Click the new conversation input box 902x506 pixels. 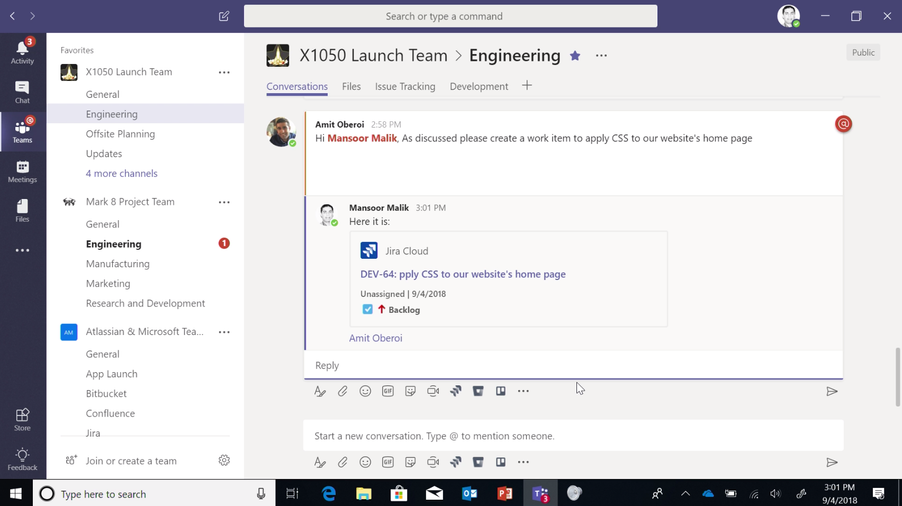573,436
